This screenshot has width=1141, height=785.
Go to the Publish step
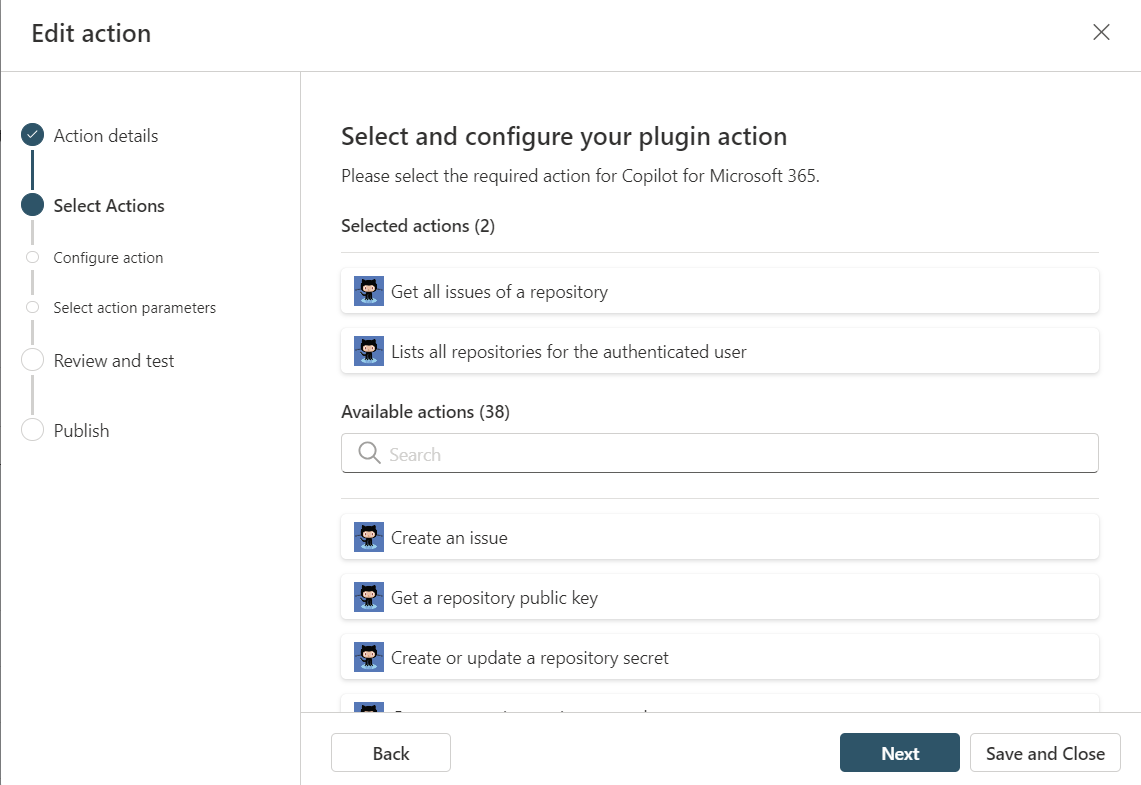pyautogui.click(x=81, y=430)
